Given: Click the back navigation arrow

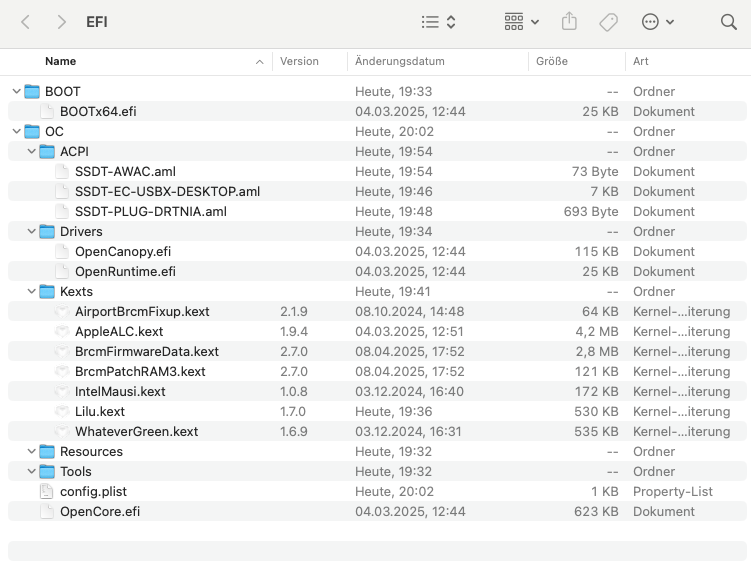Looking at the screenshot, I should (x=26, y=21).
